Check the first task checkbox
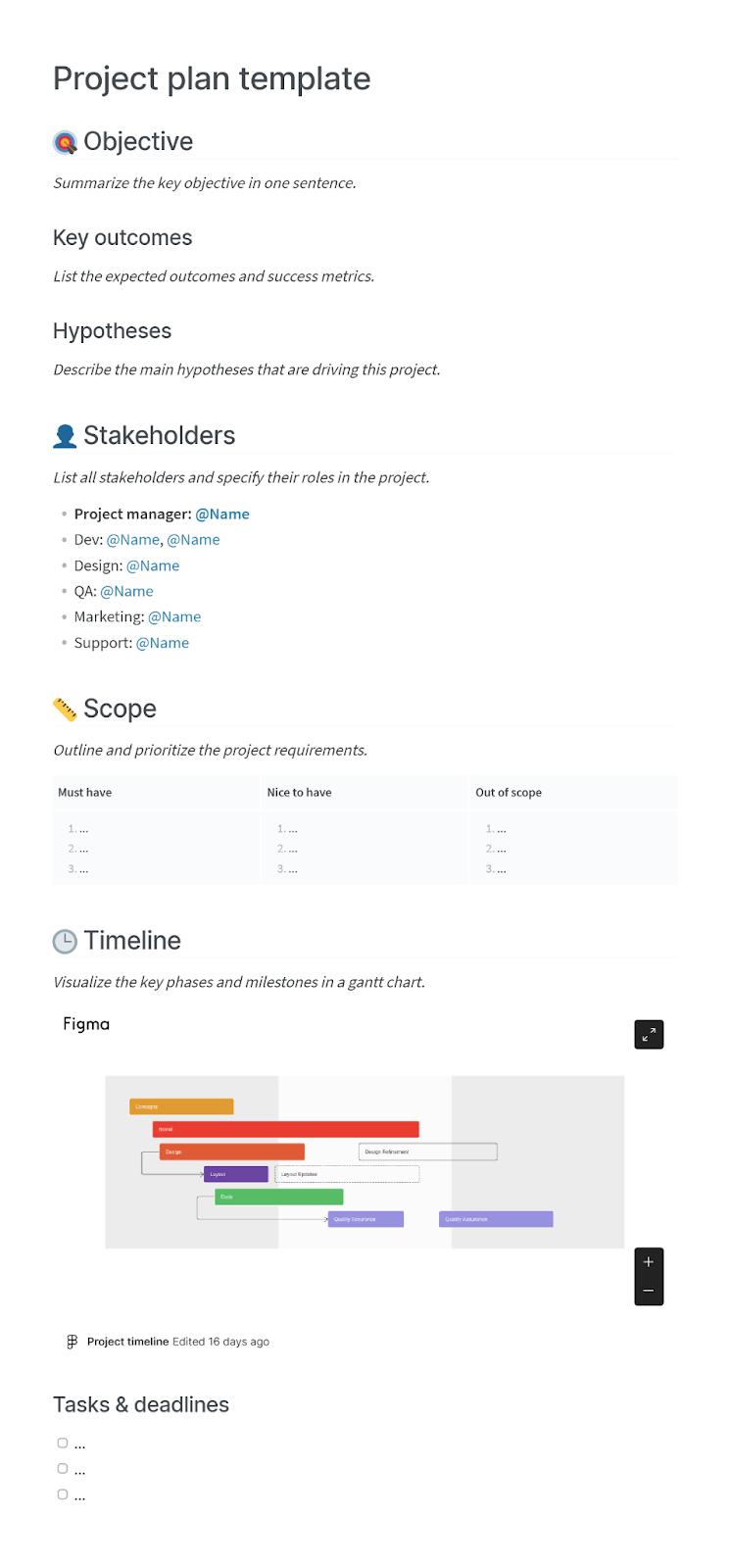 click(63, 1443)
